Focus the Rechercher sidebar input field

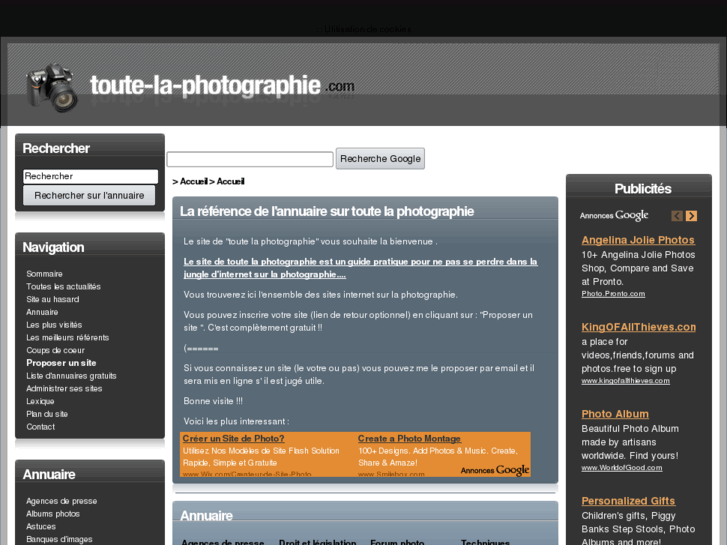(x=90, y=176)
